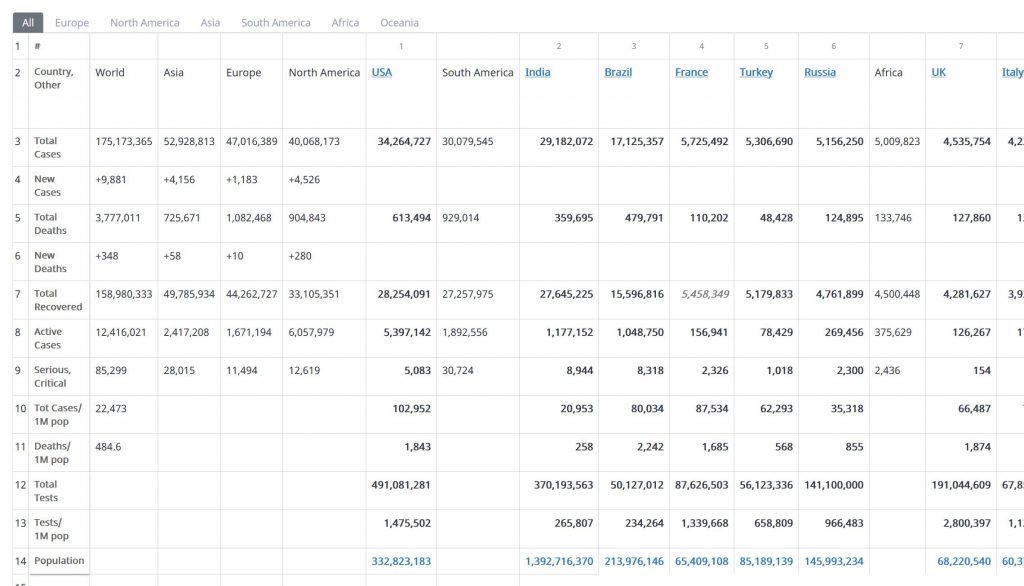Select USA total tests cell 491,081,281
The image size is (1024, 586).
point(401,485)
